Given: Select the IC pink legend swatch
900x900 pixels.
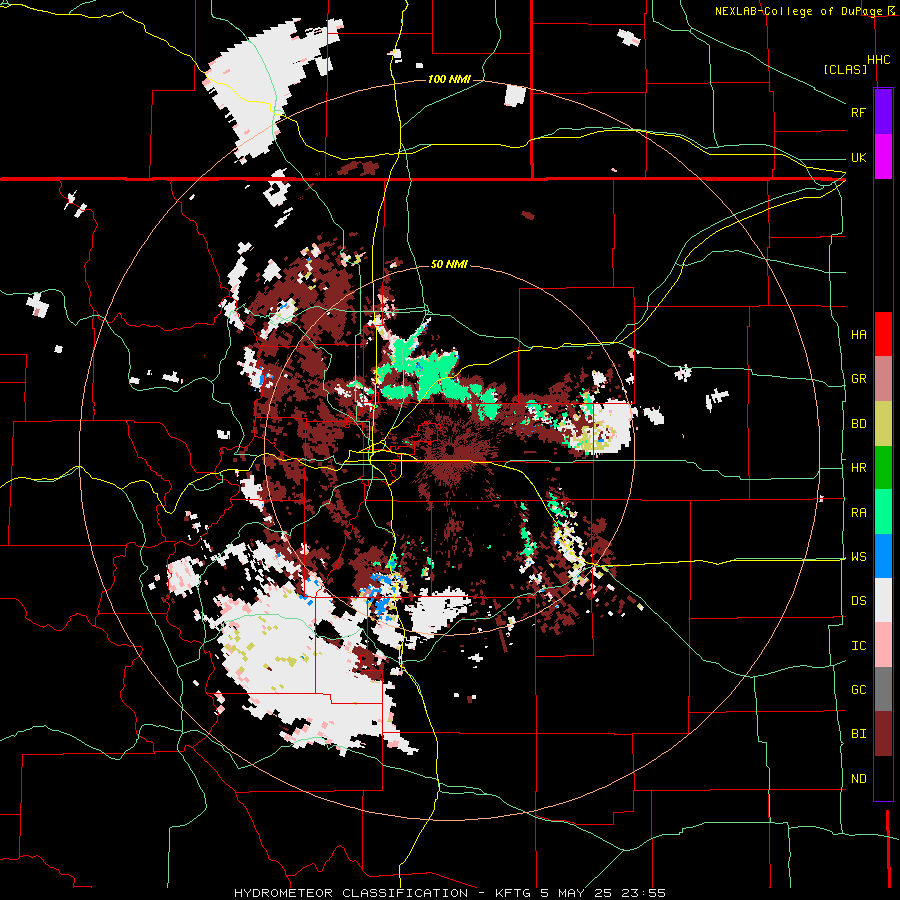Looking at the screenshot, I should (883, 645).
